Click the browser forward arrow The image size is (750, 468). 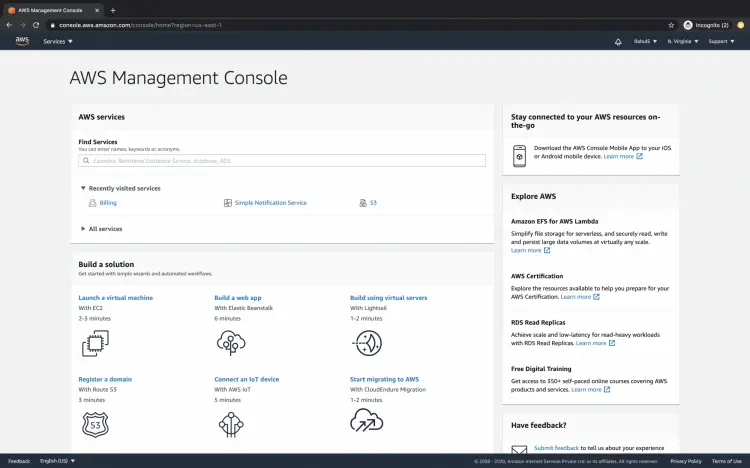pyautogui.click(x=22, y=25)
